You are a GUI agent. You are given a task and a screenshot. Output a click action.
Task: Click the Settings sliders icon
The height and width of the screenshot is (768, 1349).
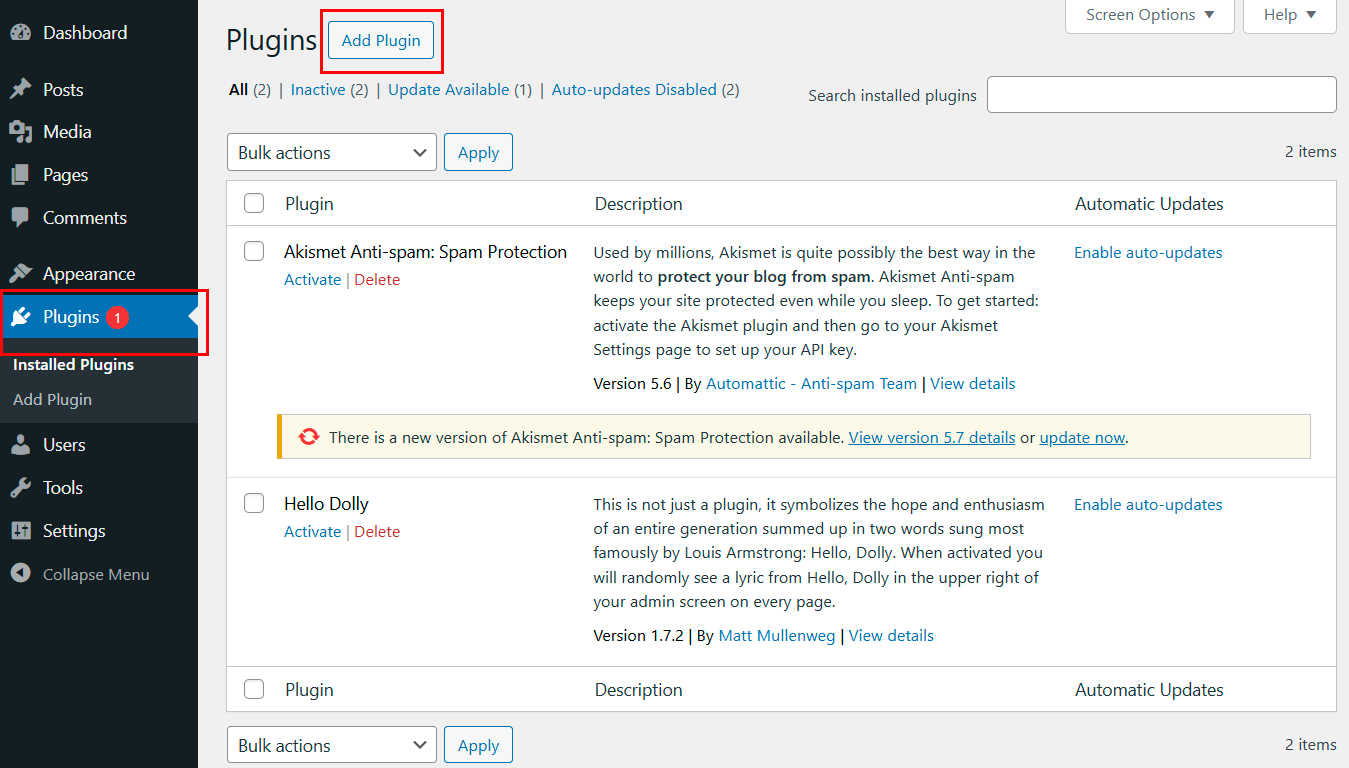pos(20,531)
